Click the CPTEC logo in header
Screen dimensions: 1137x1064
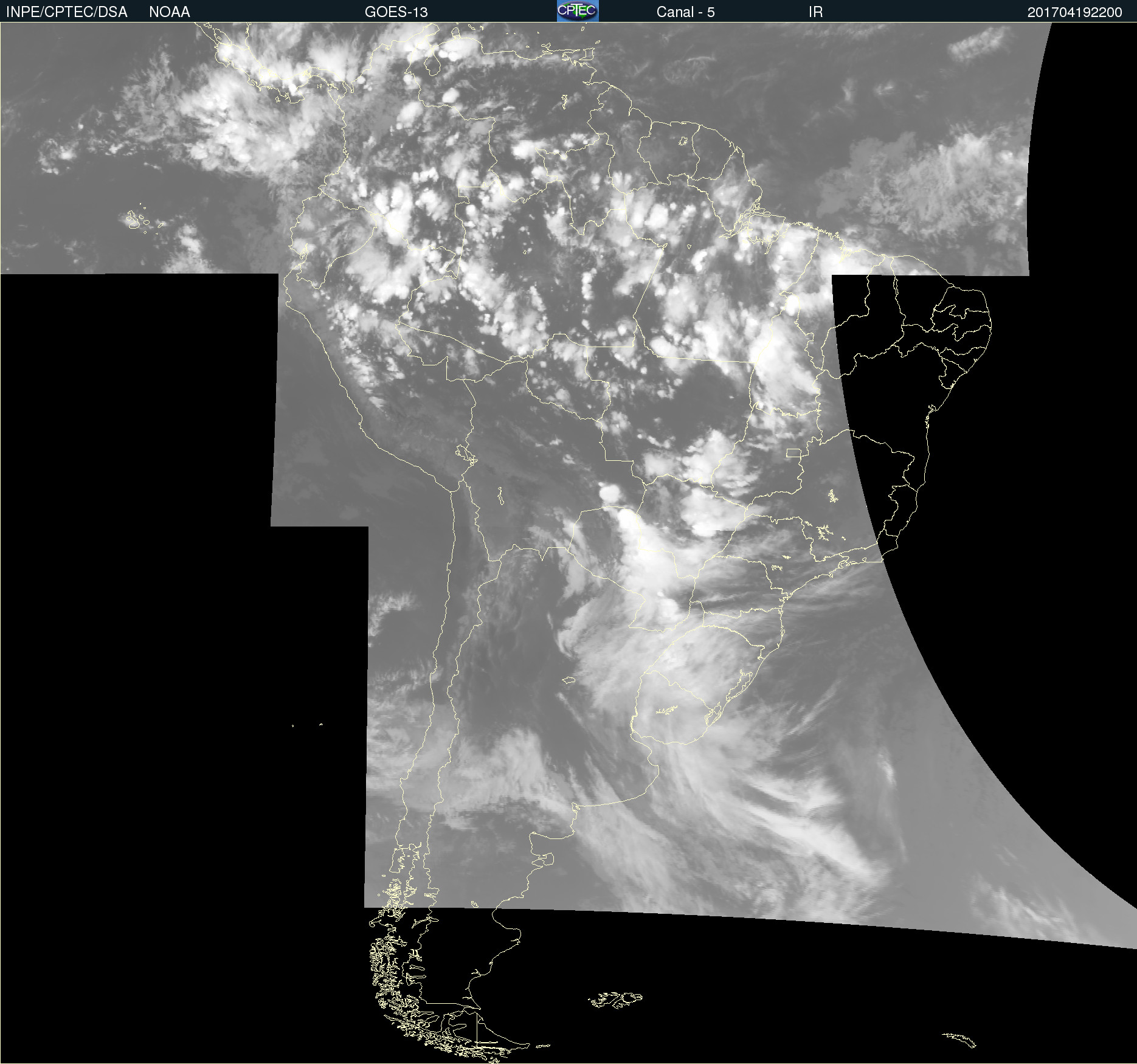coord(578,11)
